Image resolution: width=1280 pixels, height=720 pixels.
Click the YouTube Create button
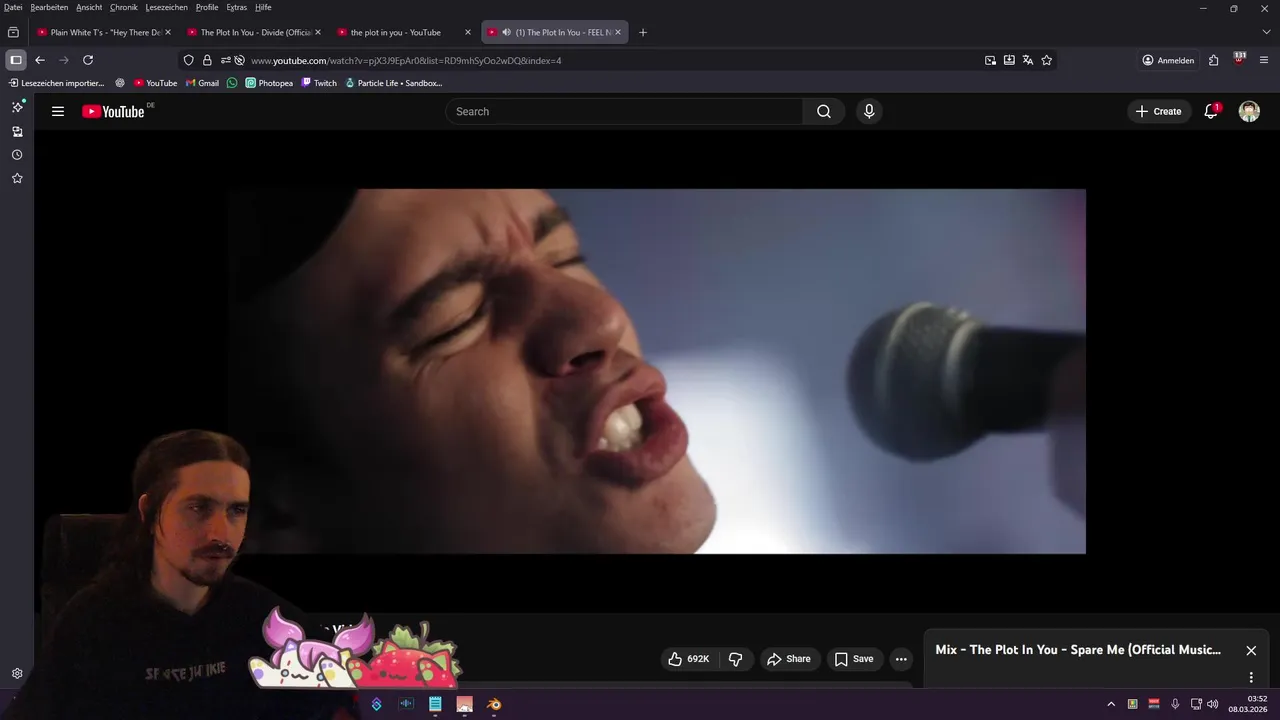coord(1159,111)
